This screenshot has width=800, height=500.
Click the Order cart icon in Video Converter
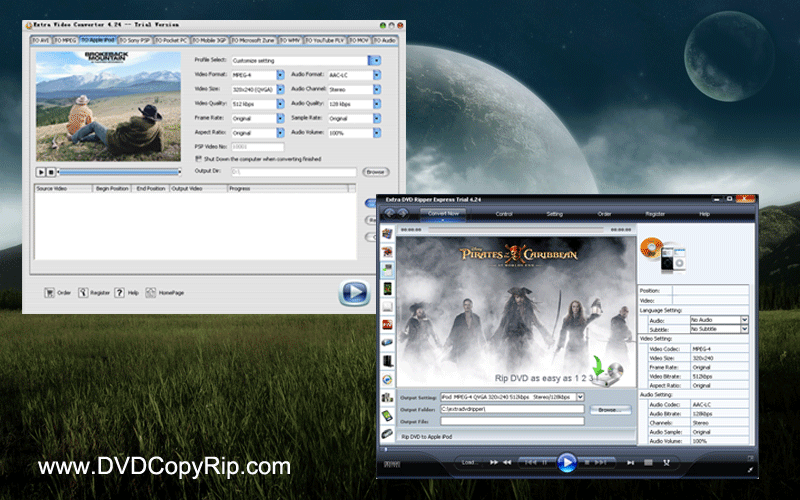[49, 292]
